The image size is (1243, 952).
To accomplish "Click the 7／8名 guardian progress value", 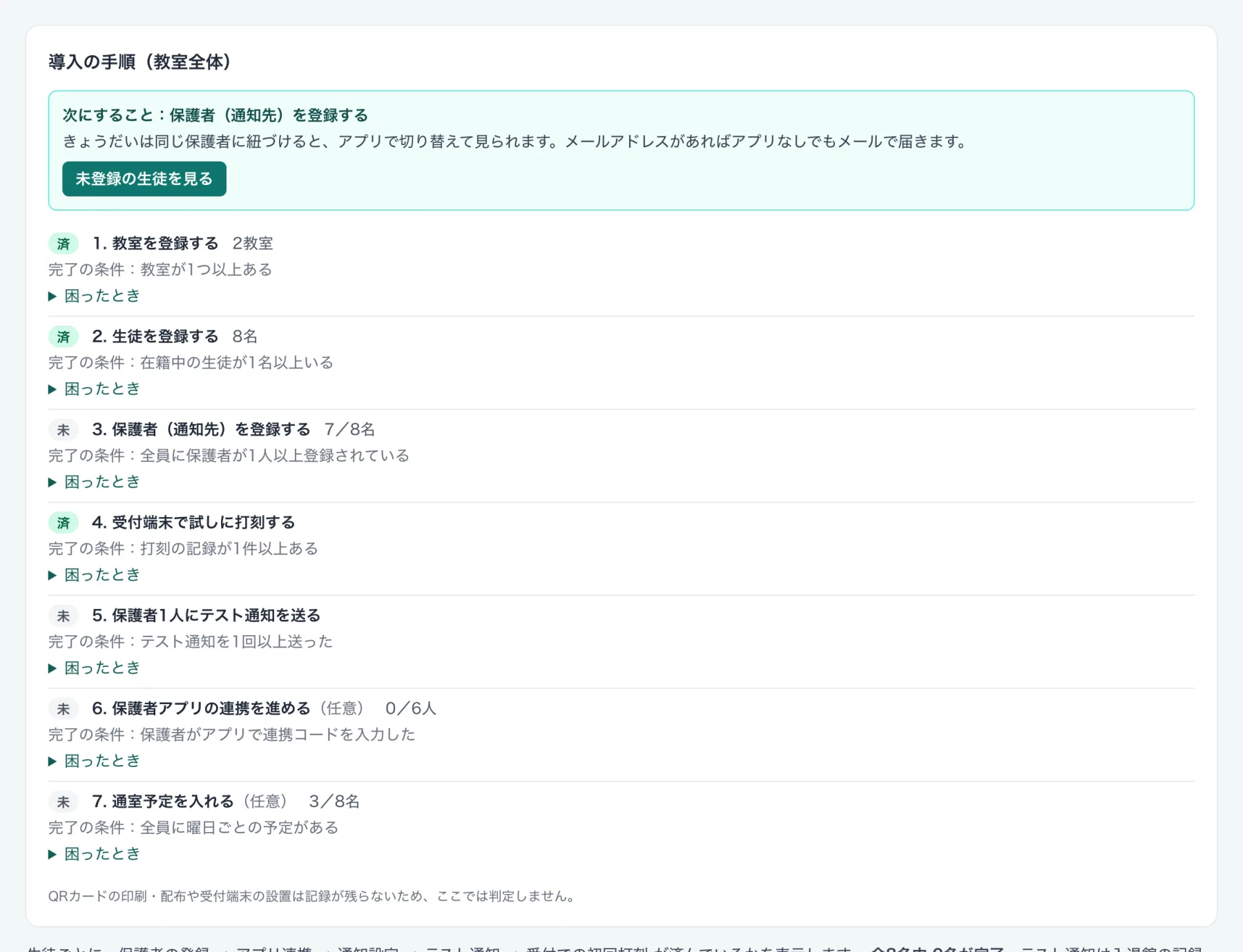I will point(350,429).
